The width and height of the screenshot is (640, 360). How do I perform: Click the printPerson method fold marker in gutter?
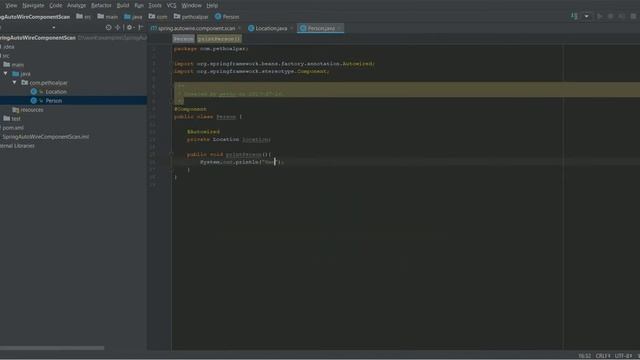(x=172, y=154)
